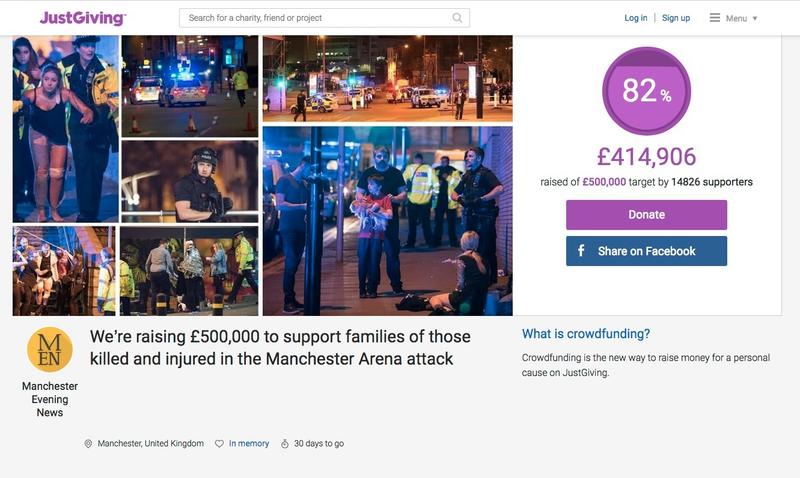Click the stopwatch days-to-go icon
This screenshot has width=800, height=478.
(285, 444)
